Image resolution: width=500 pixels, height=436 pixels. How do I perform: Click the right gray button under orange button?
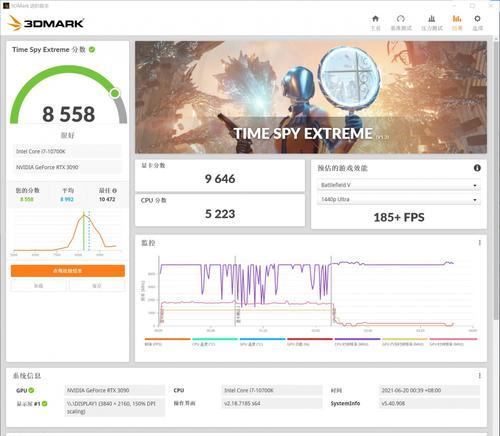point(97,286)
